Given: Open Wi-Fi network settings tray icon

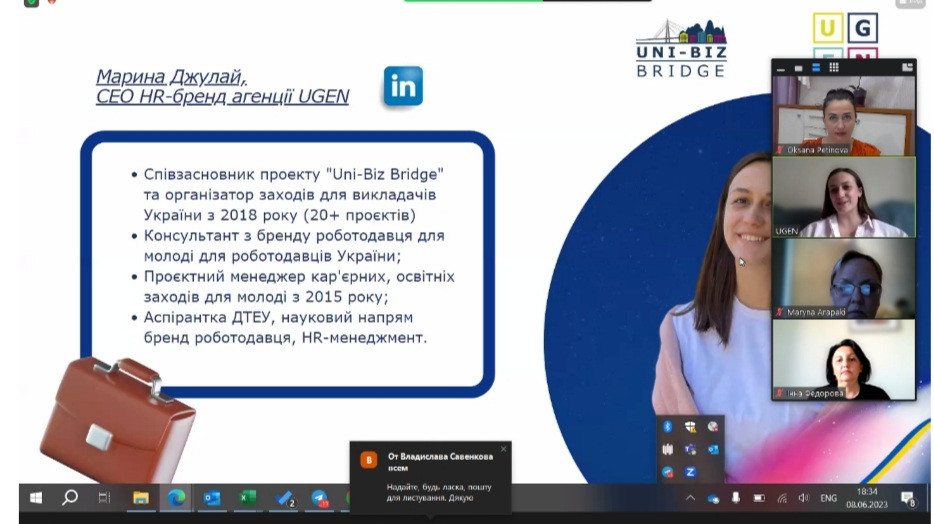Looking at the screenshot, I should [782, 498].
